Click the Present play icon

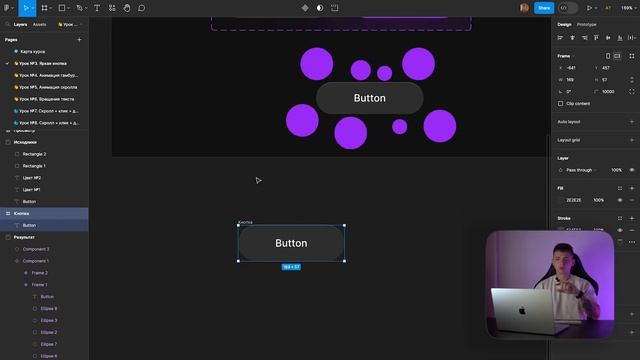pyautogui.click(x=589, y=8)
